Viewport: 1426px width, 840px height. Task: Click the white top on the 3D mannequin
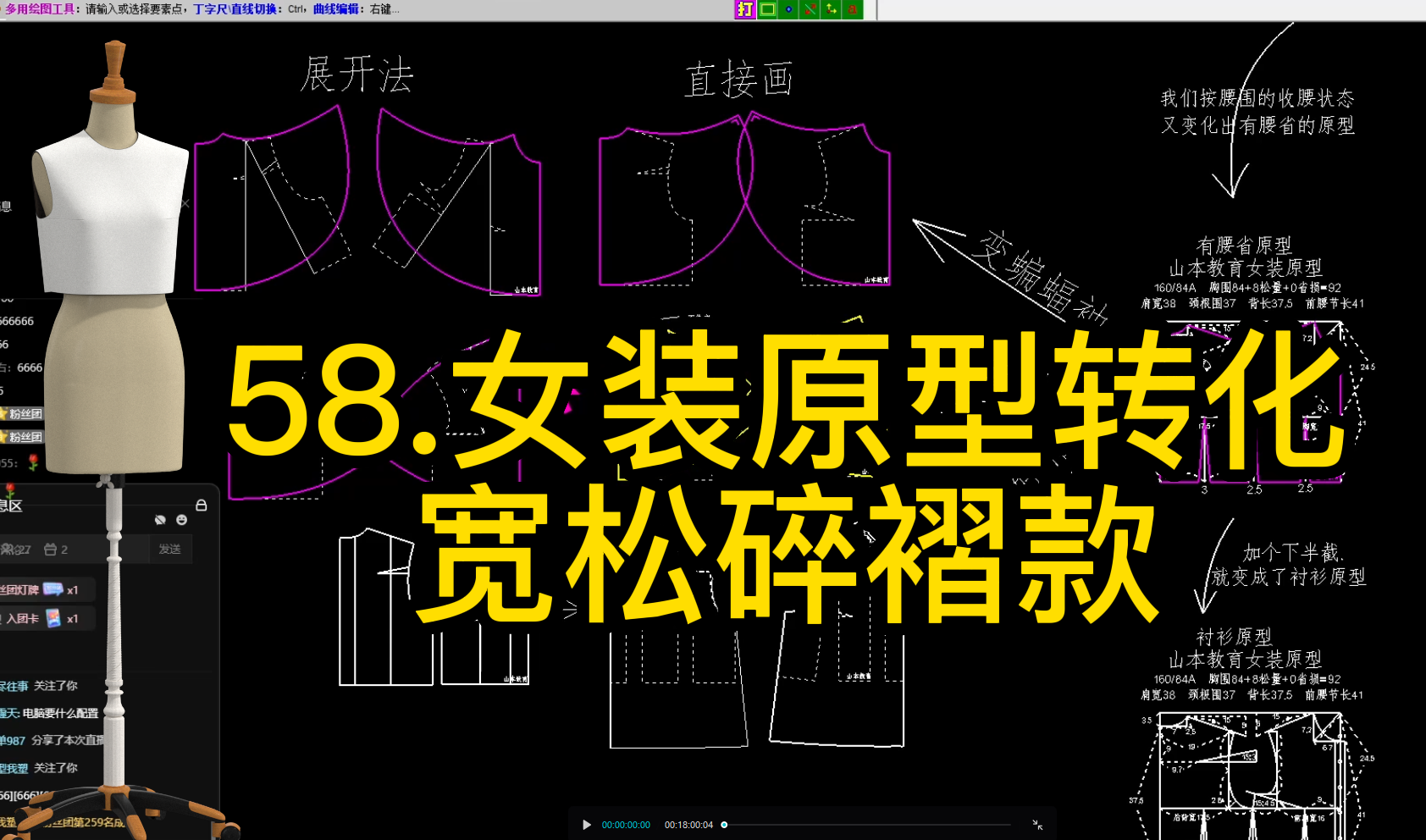pyautogui.click(x=111, y=212)
